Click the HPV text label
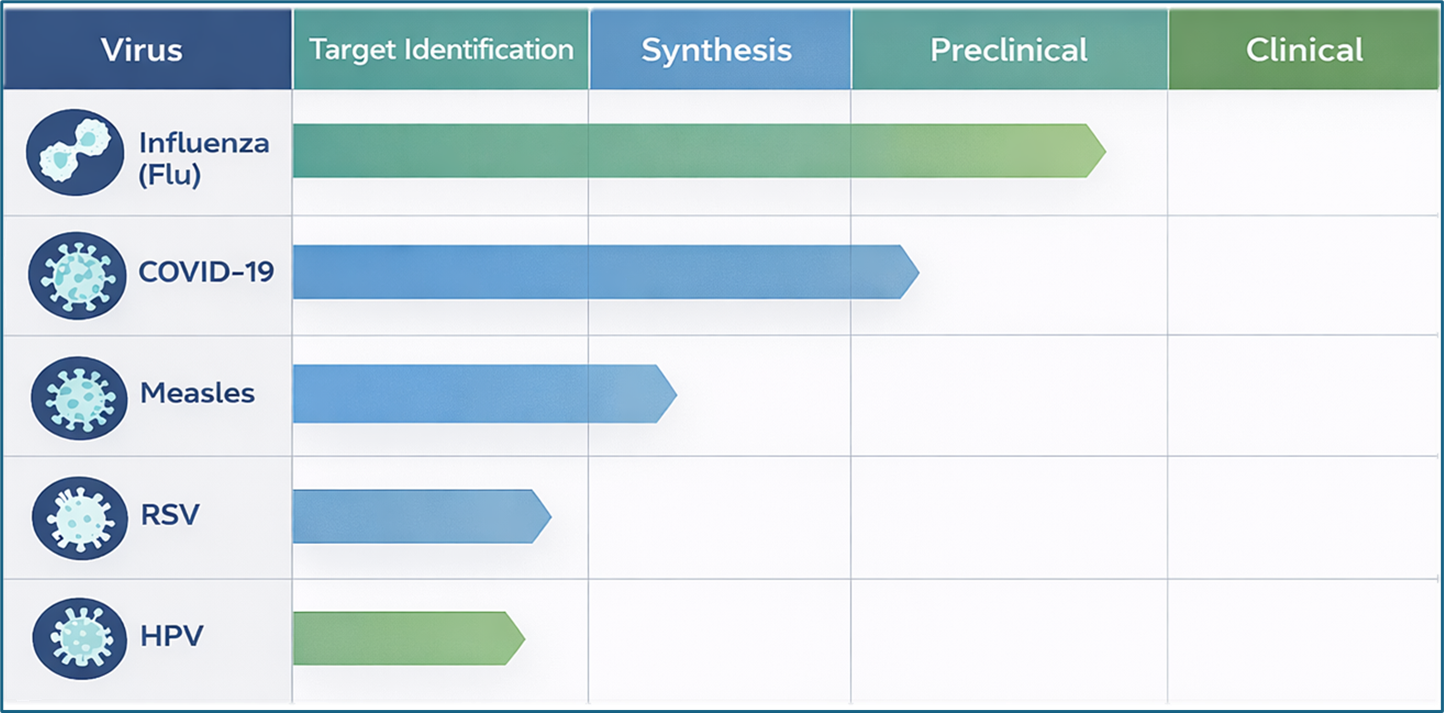This screenshot has width=1444, height=713. (x=171, y=636)
